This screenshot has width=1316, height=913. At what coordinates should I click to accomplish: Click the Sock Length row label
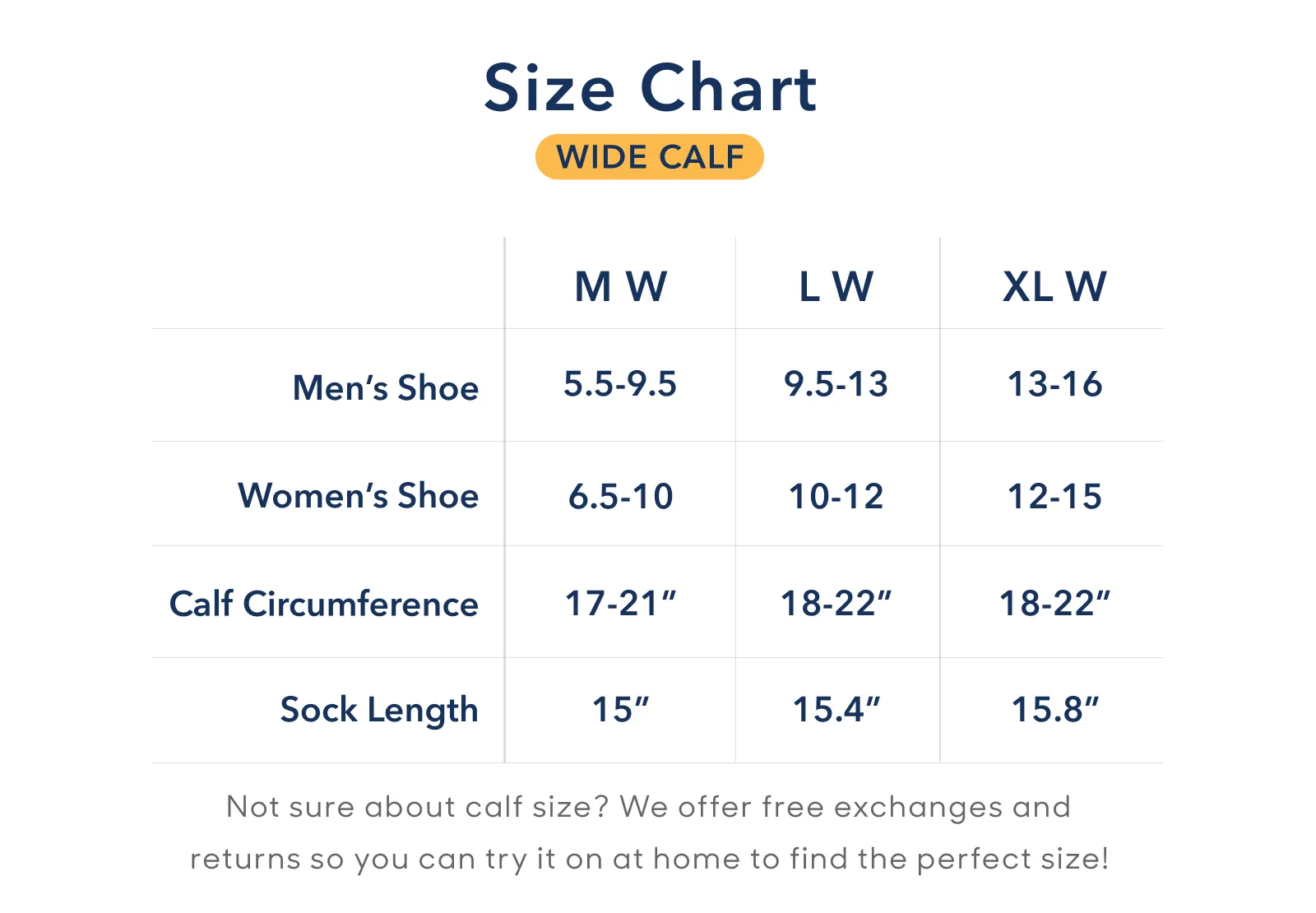pyautogui.click(x=378, y=710)
